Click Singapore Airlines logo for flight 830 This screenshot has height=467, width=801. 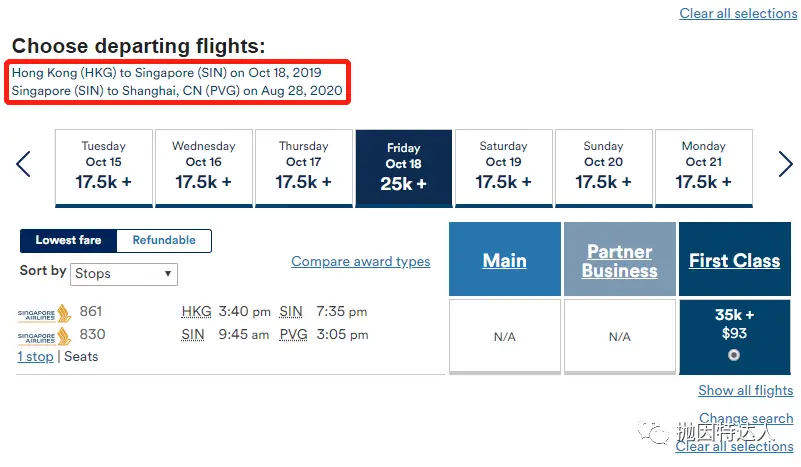click(x=44, y=336)
